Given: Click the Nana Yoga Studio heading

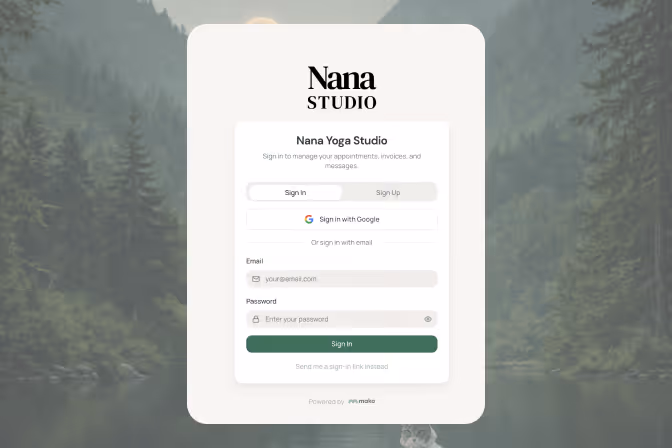Looking at the screenshot, I should pyautogui.click(x=342, y=140).
